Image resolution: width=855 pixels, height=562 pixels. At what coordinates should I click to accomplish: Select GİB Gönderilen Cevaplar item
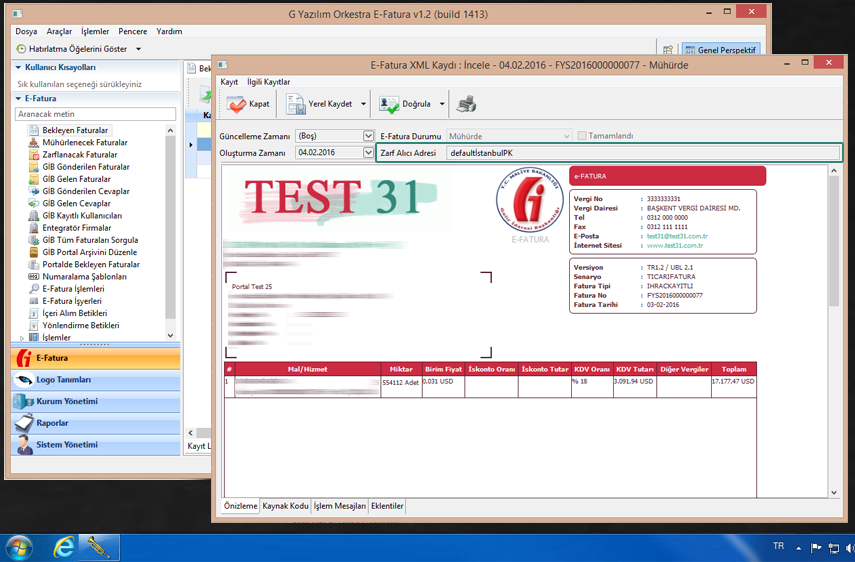(86, 191)
